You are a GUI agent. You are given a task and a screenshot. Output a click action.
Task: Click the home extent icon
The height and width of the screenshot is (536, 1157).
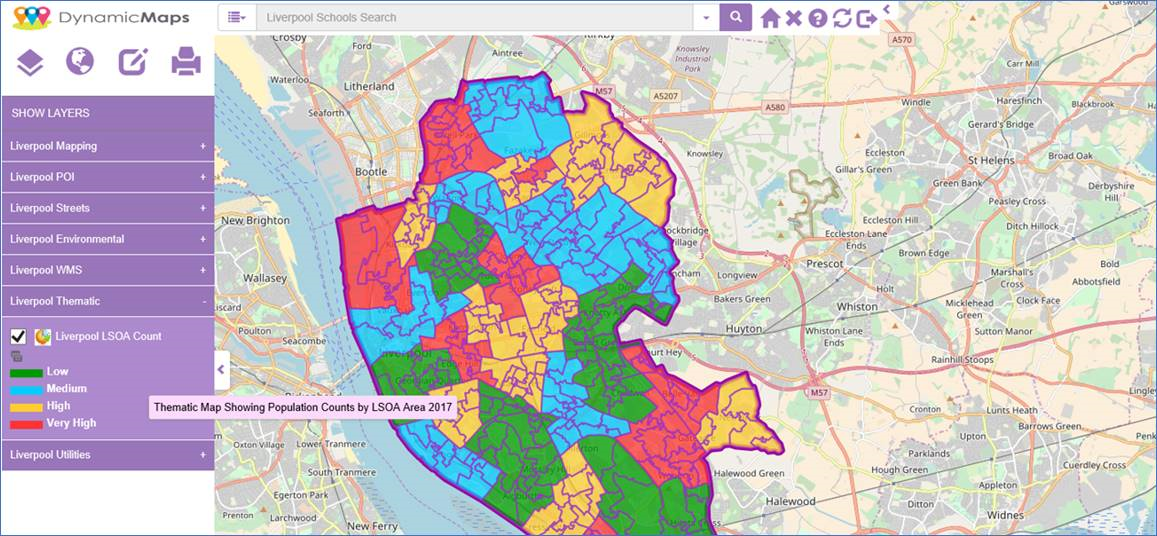point(770,18)
